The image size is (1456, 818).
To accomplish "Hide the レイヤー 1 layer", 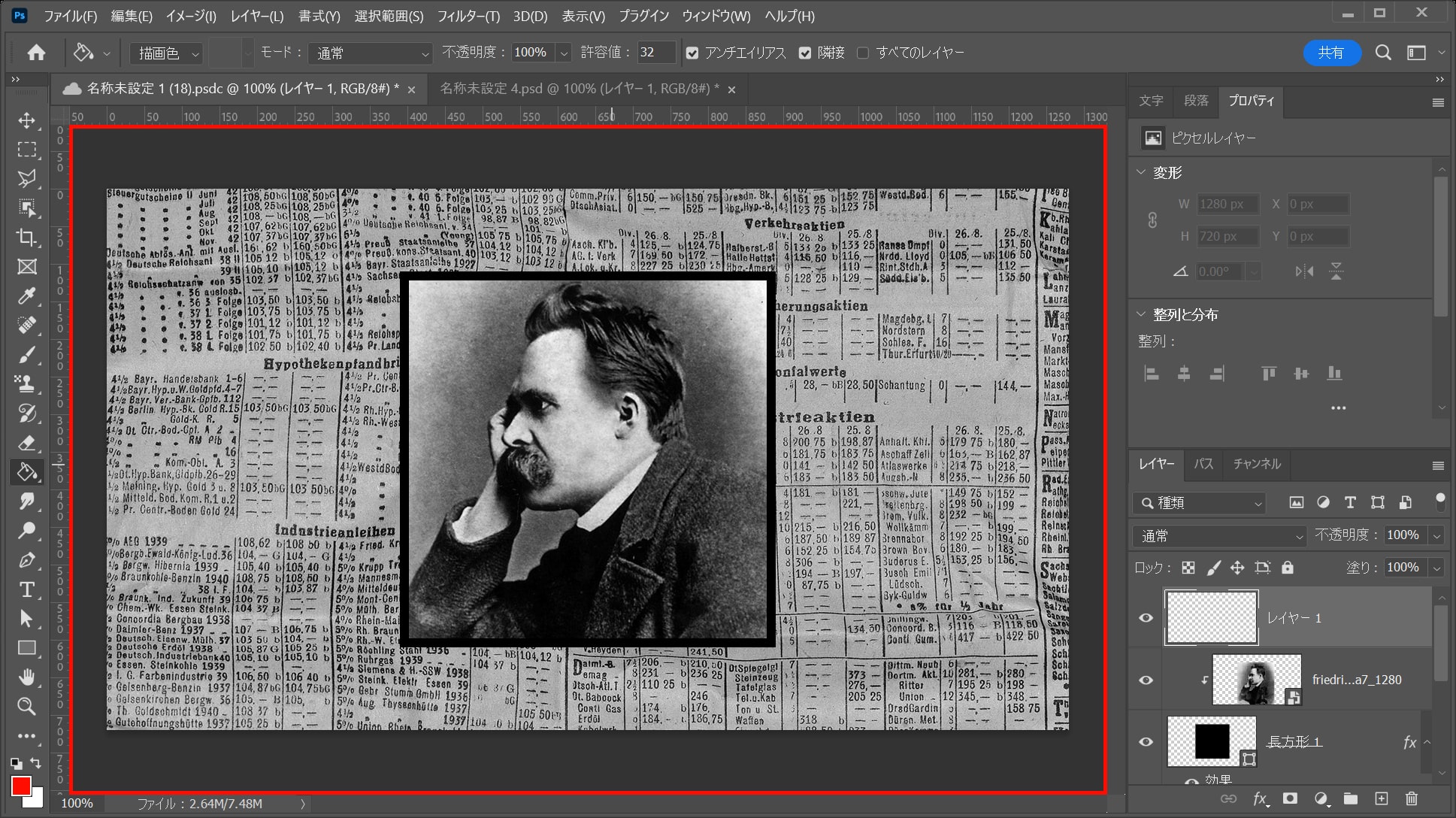I will (x=1146, y=618).
